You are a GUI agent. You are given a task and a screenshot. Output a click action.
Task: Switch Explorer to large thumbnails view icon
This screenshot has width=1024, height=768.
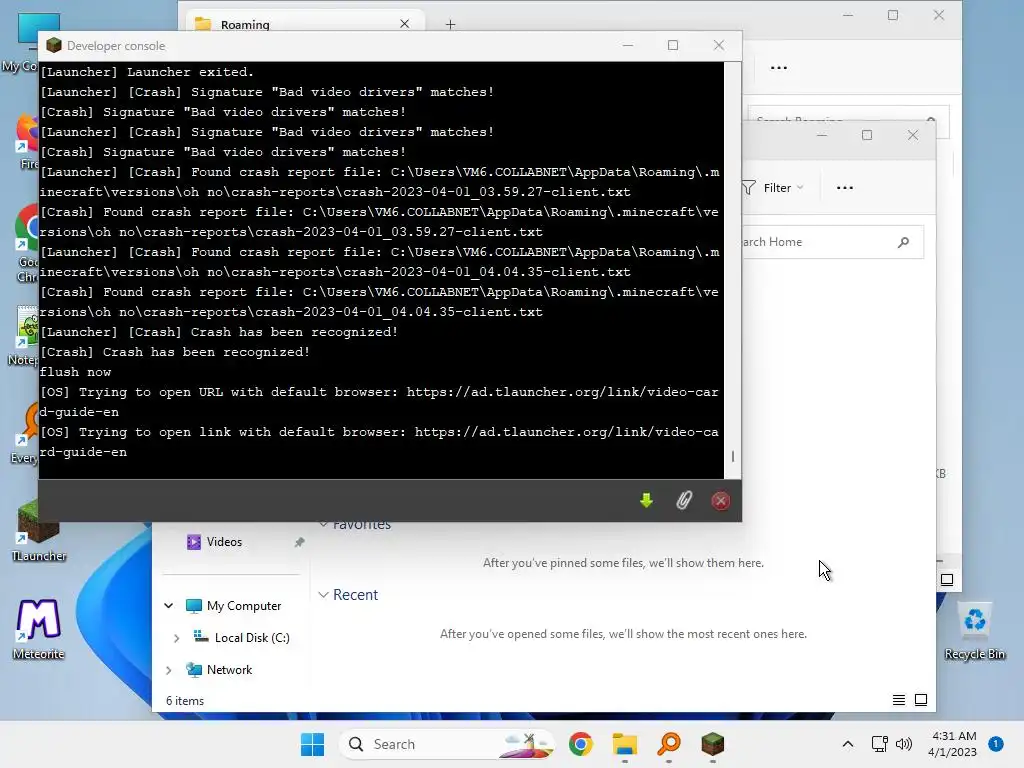click(x=921, y=700)
